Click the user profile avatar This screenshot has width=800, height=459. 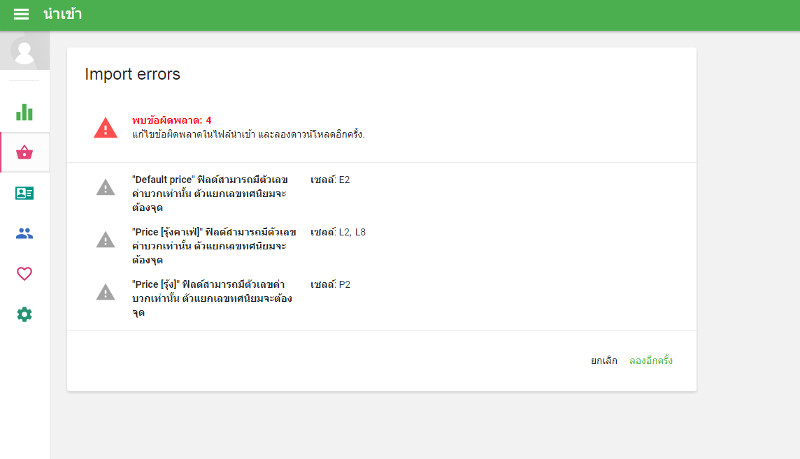tap(24, 52)
